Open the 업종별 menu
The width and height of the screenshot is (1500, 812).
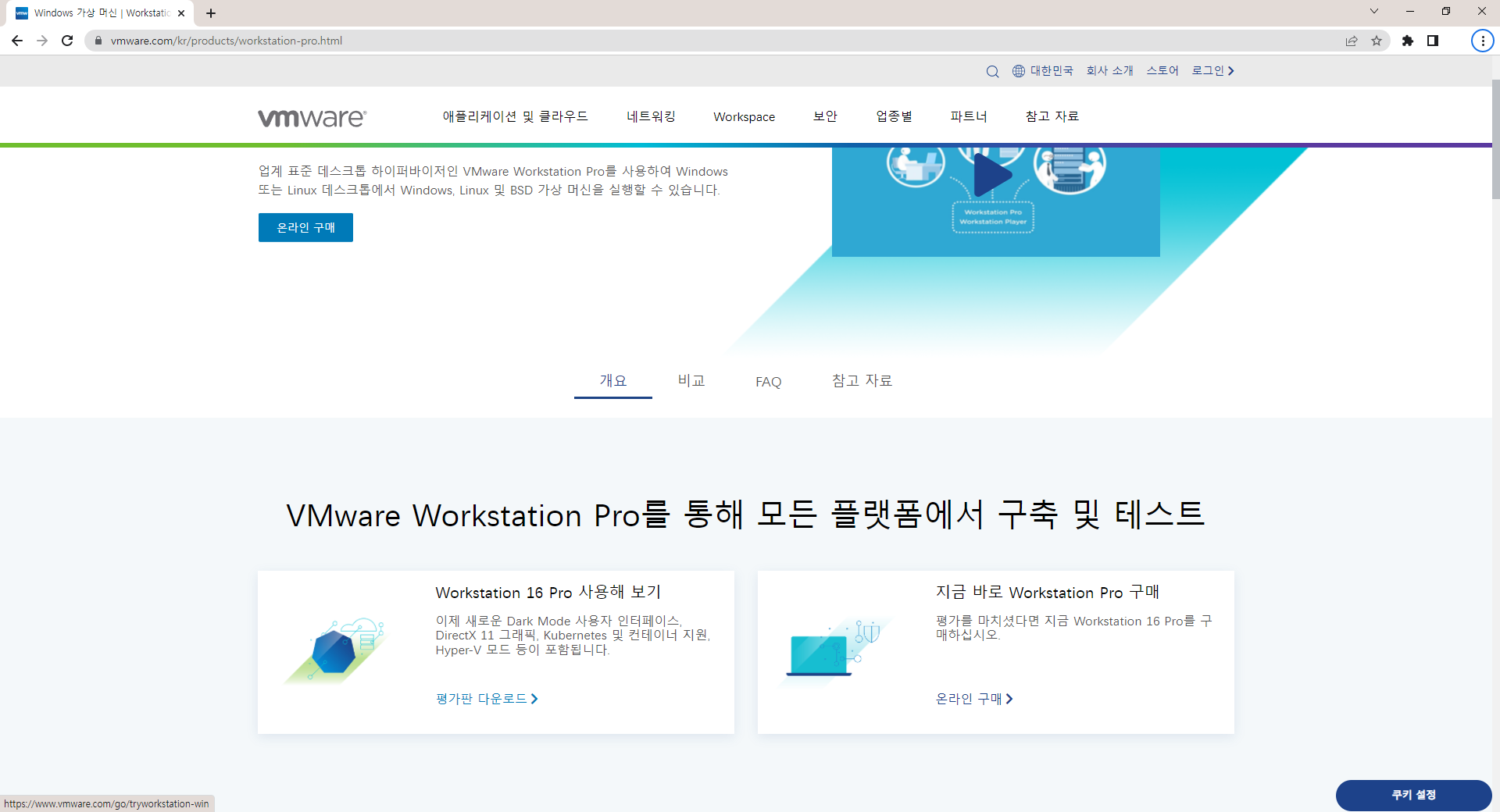tap(894, 116)
